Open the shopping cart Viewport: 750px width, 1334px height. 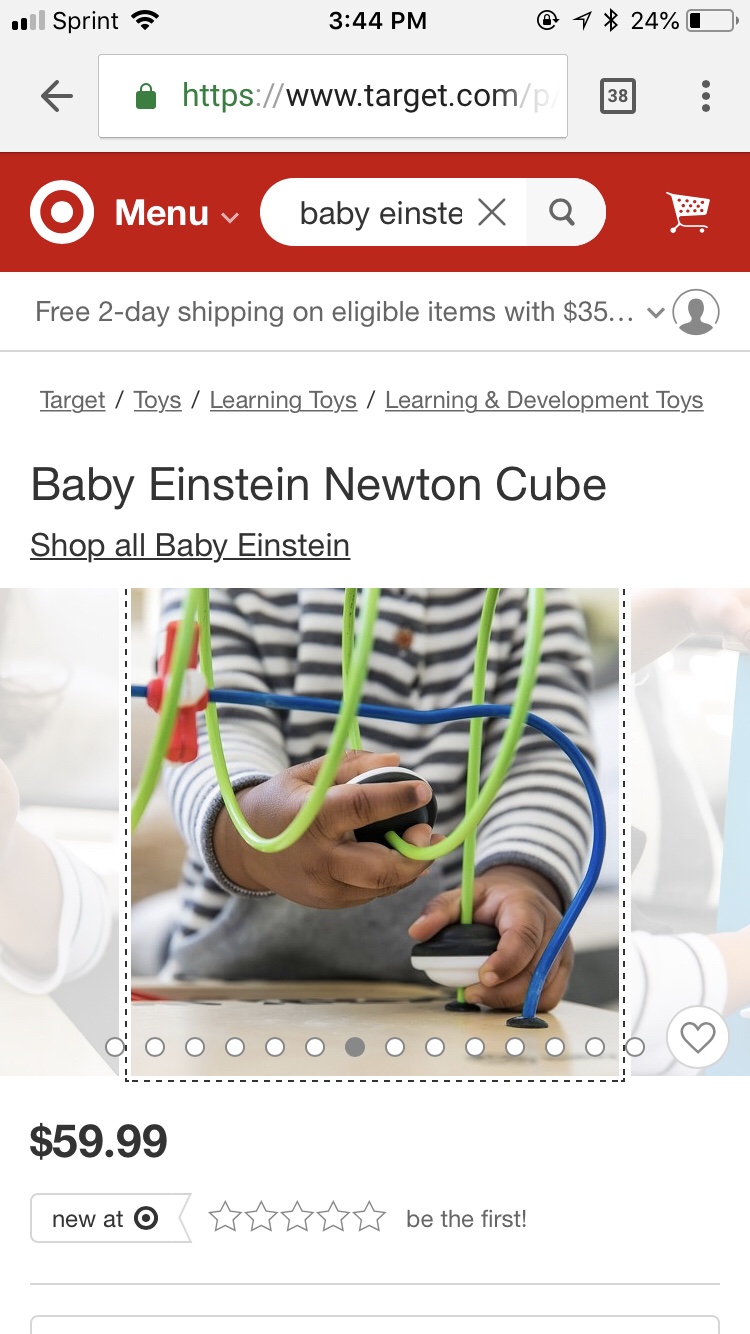[688, 212]
